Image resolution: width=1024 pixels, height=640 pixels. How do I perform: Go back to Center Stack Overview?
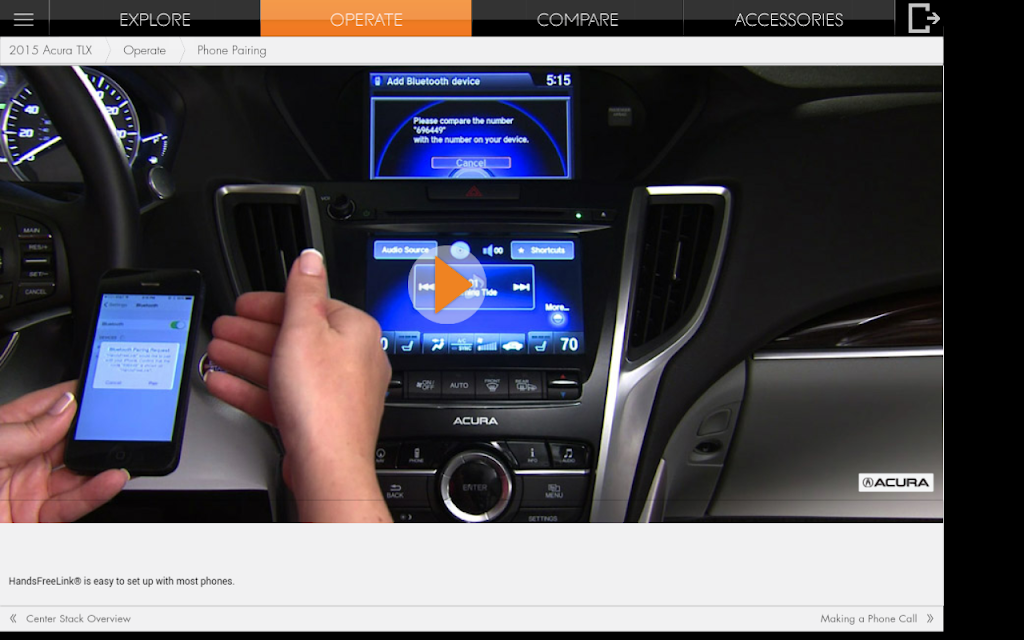78,618
